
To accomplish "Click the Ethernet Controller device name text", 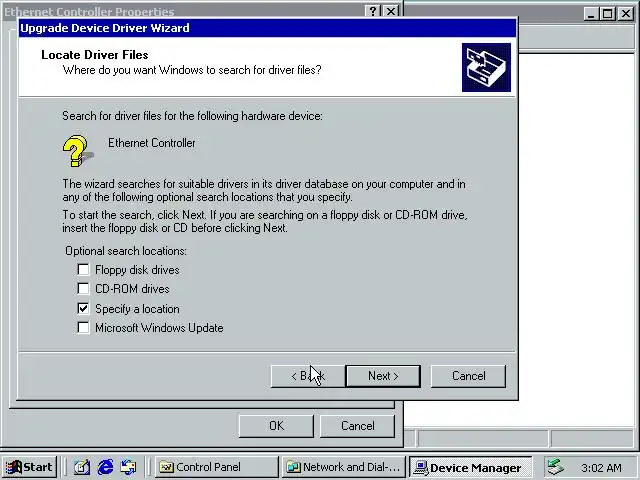I will 152,143.
